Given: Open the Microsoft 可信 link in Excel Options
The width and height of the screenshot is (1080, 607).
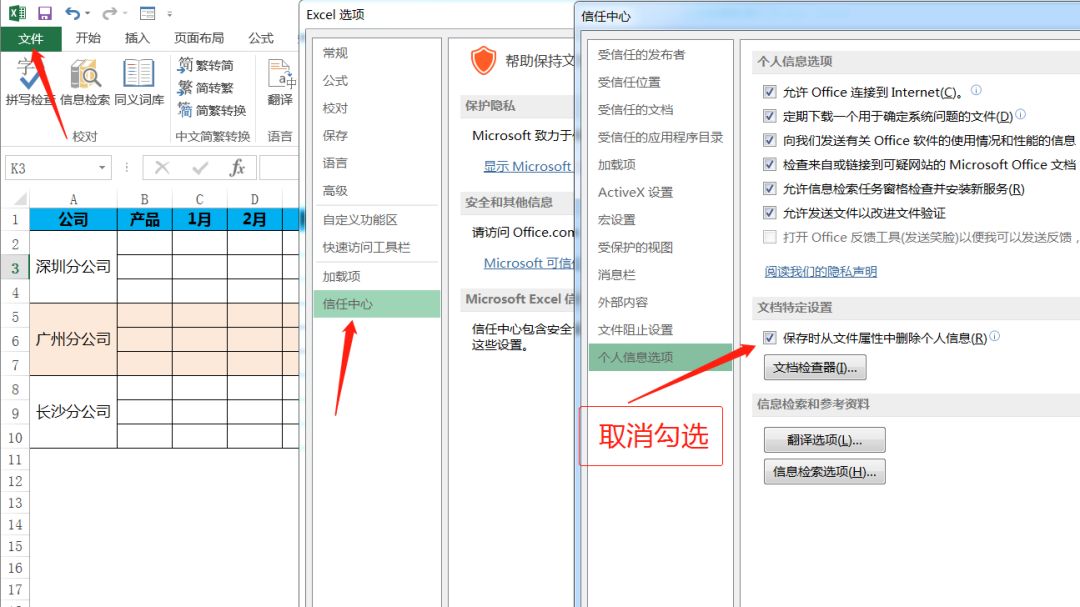Looking at the screenshot, I should pyautogui.click(x=528, y=263).
